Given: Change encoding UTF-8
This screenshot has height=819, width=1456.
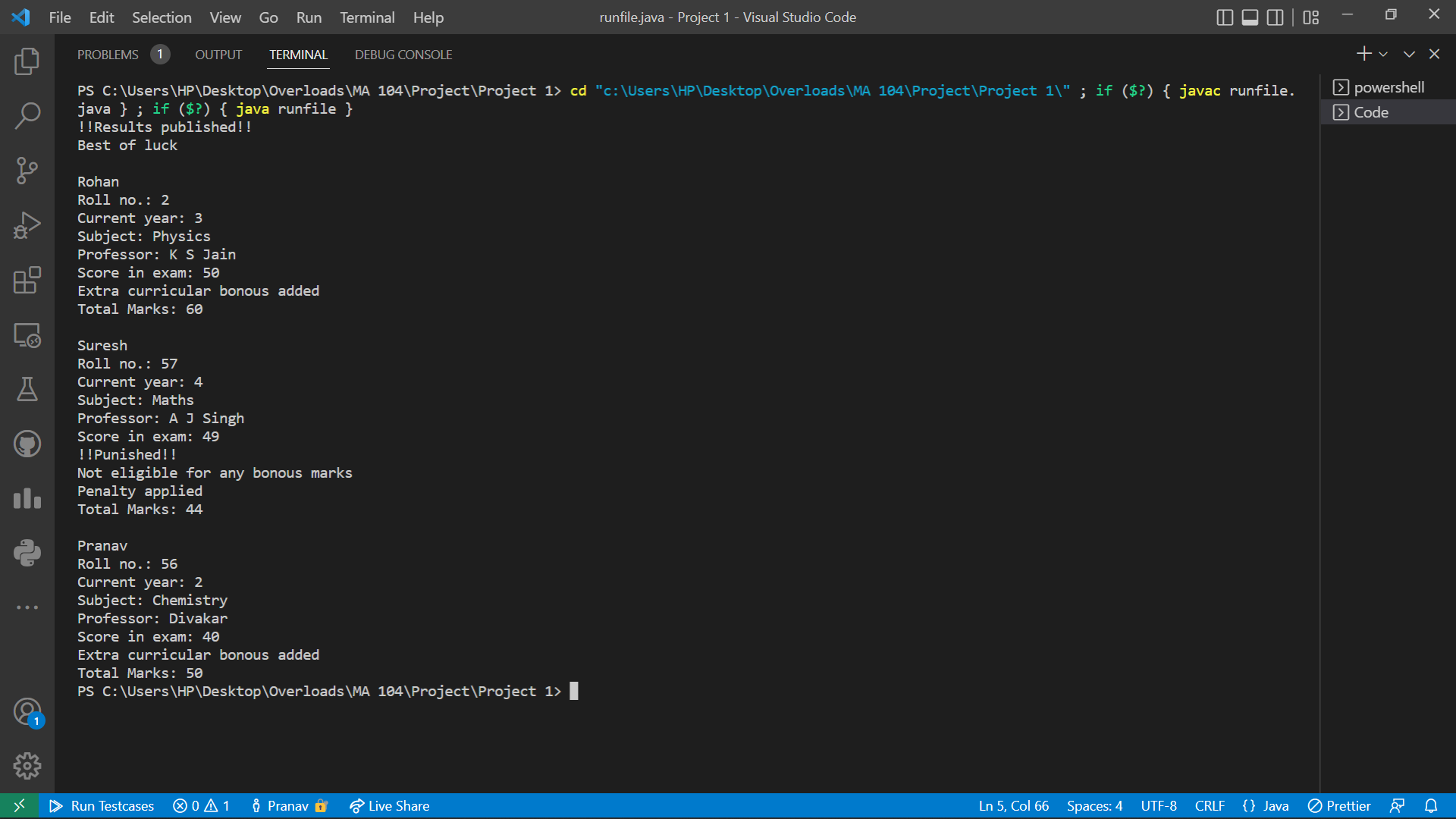Looking at the screenshot, I should 1159,806.
